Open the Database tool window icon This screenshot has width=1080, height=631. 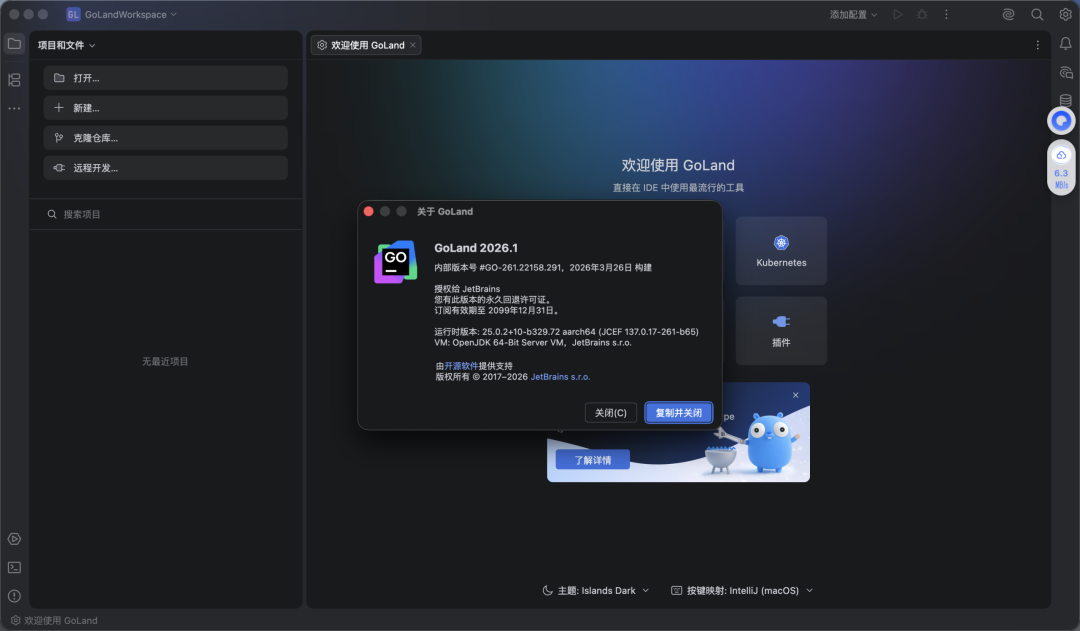(x=1065, y=100)
